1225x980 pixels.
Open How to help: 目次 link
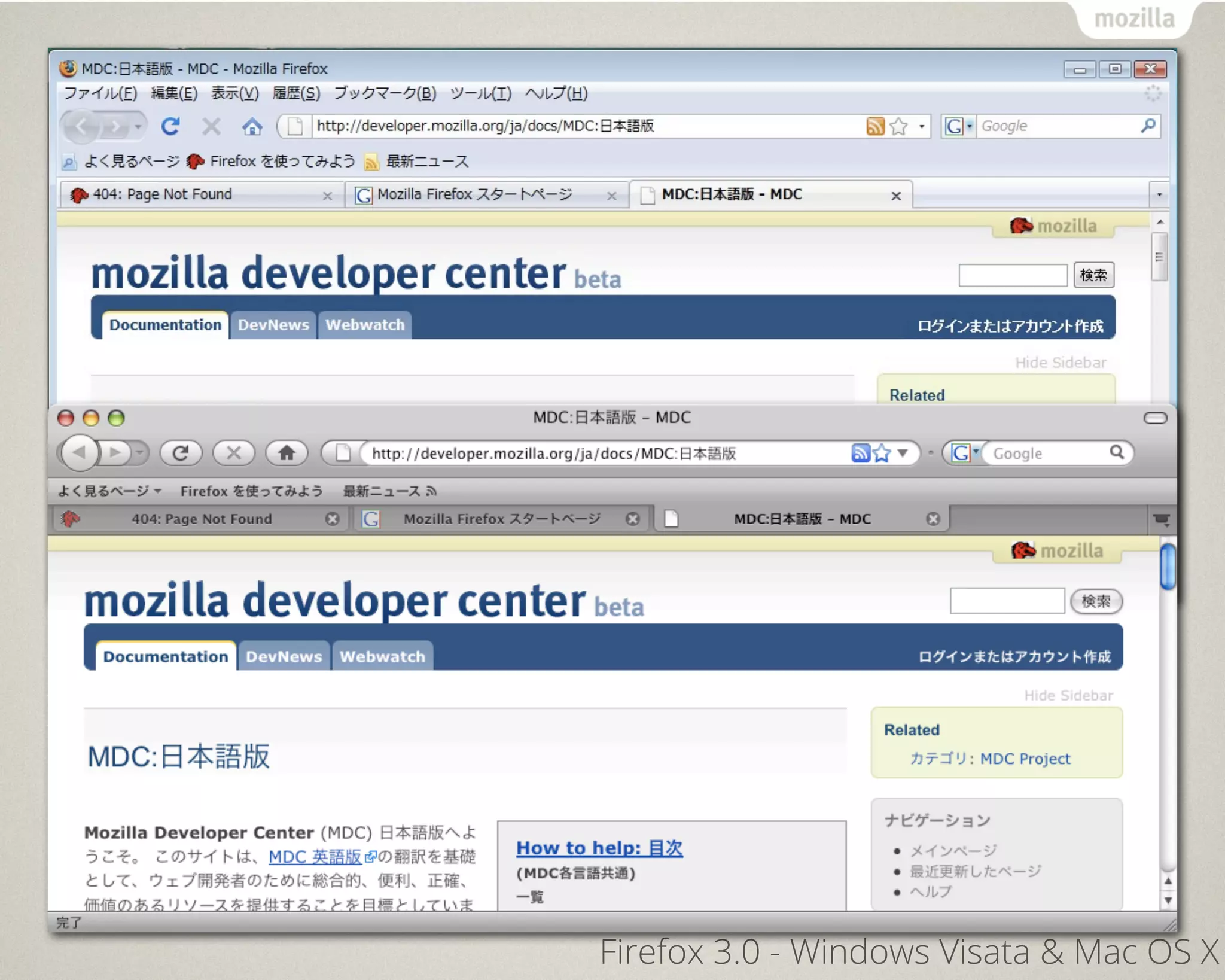[599, 848]
